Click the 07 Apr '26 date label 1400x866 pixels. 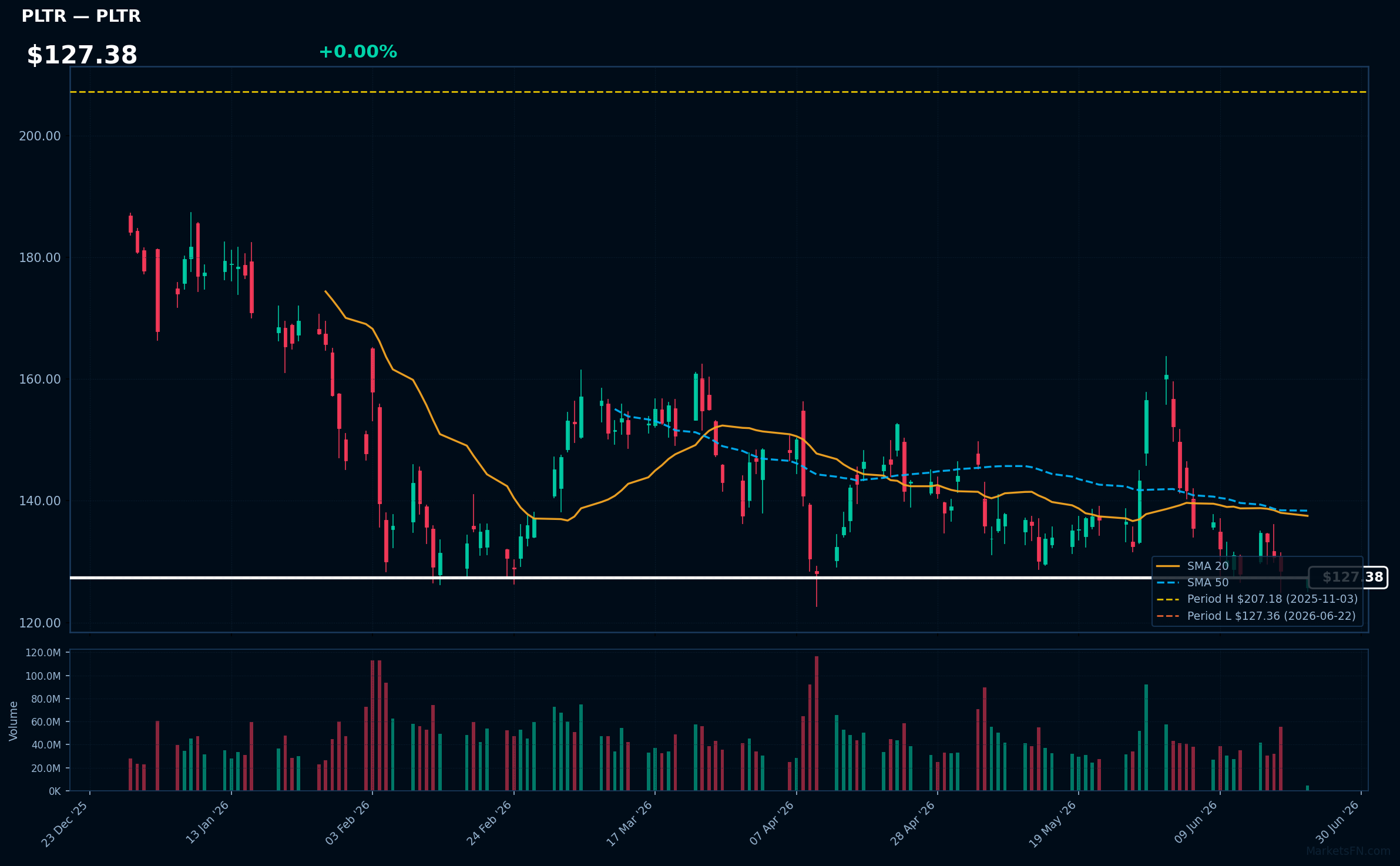771,823
